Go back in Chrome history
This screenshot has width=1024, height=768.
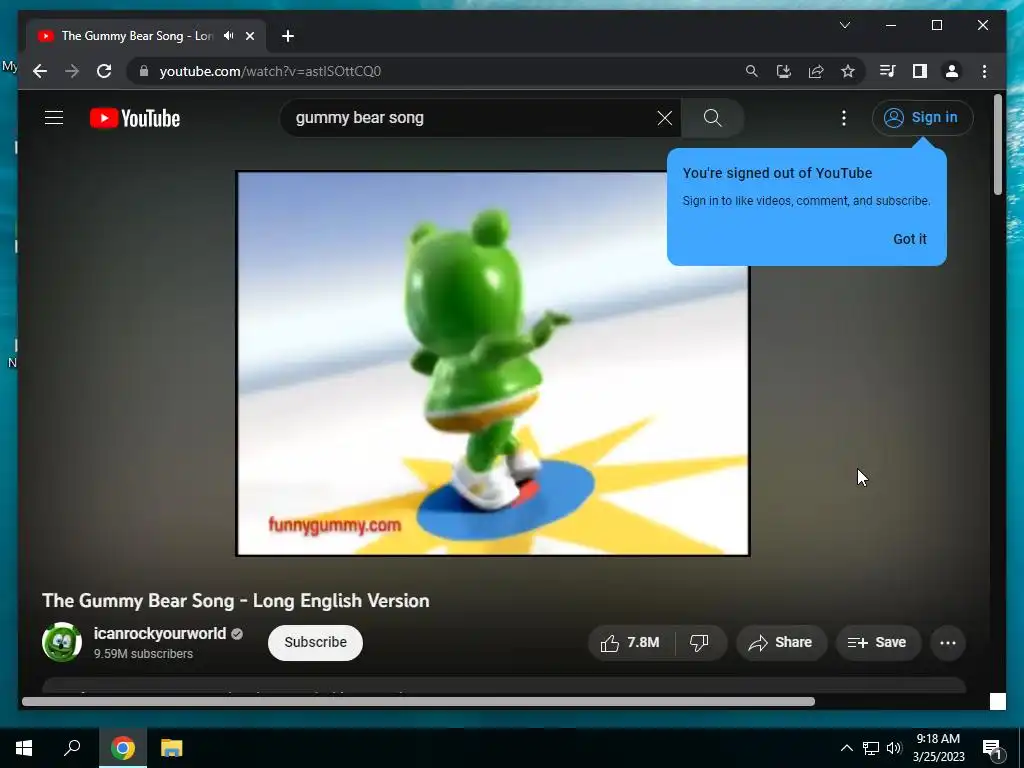pyautogui.click(x=40, y=71)
